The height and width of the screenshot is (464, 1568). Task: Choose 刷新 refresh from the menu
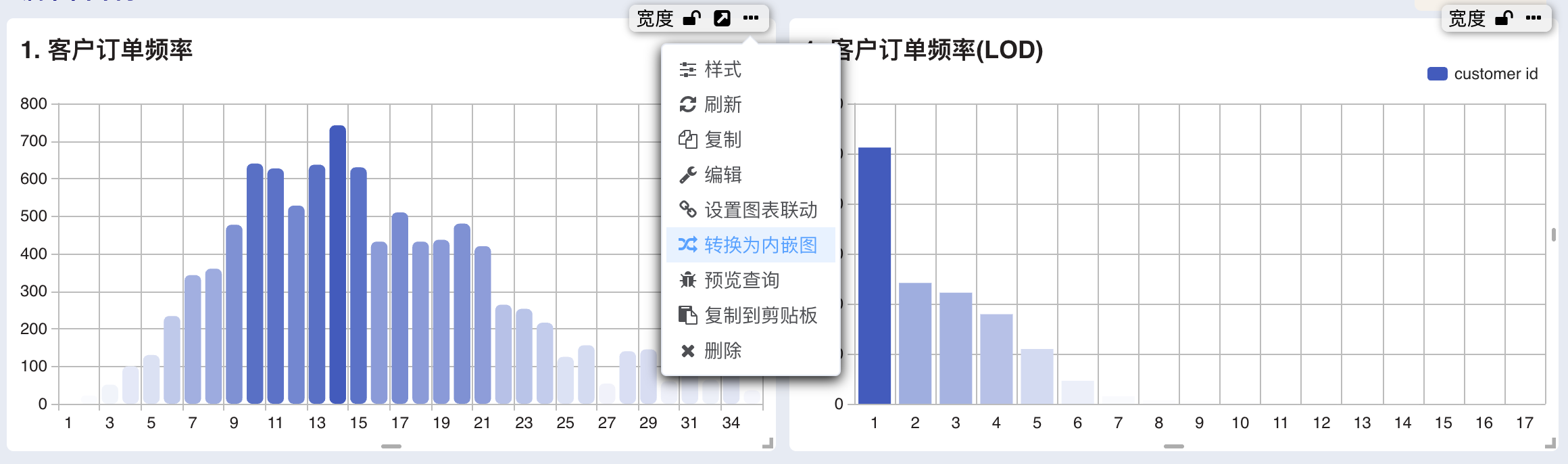750,104
